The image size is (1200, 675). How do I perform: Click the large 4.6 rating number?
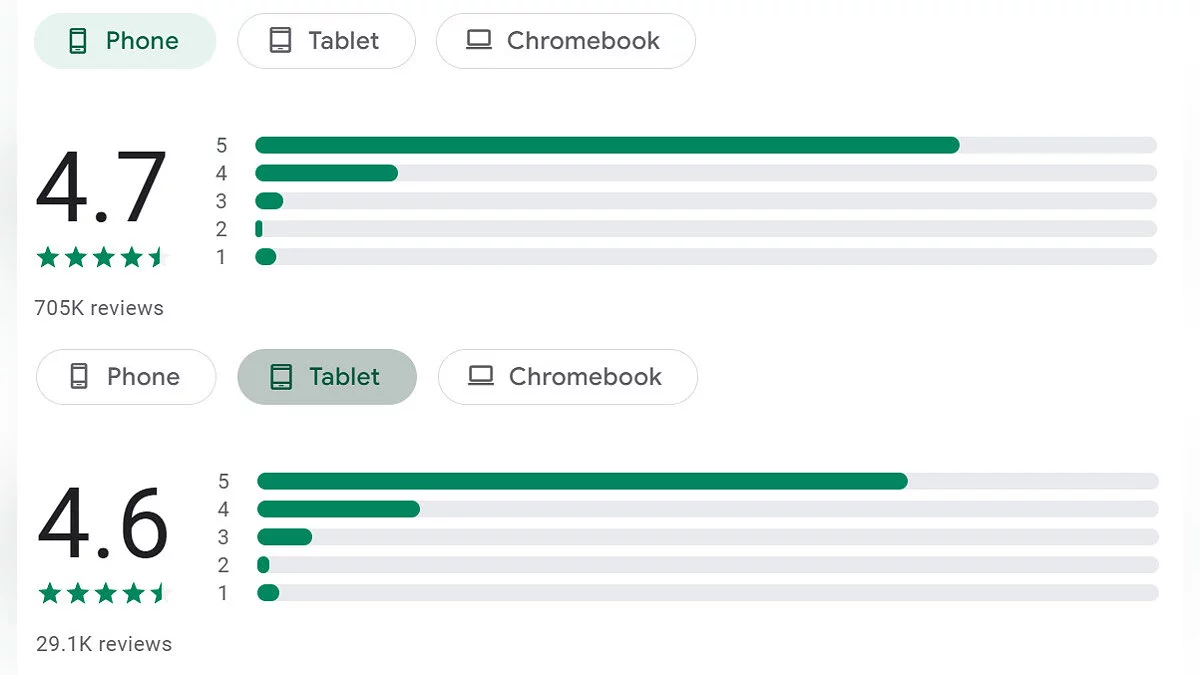click(x=103, y=524)
